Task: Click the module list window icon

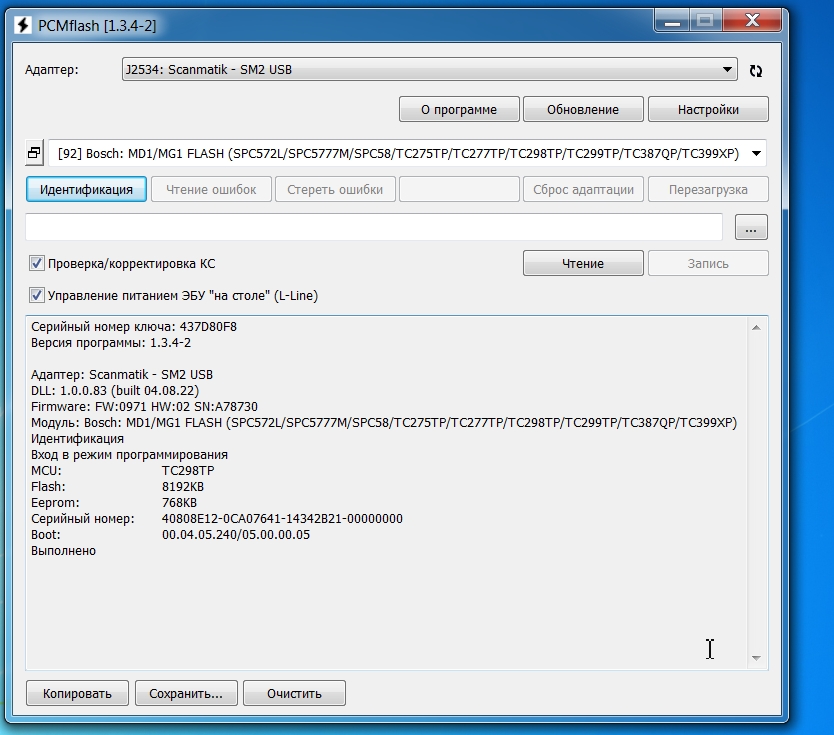Action: [x=34, y=153]
